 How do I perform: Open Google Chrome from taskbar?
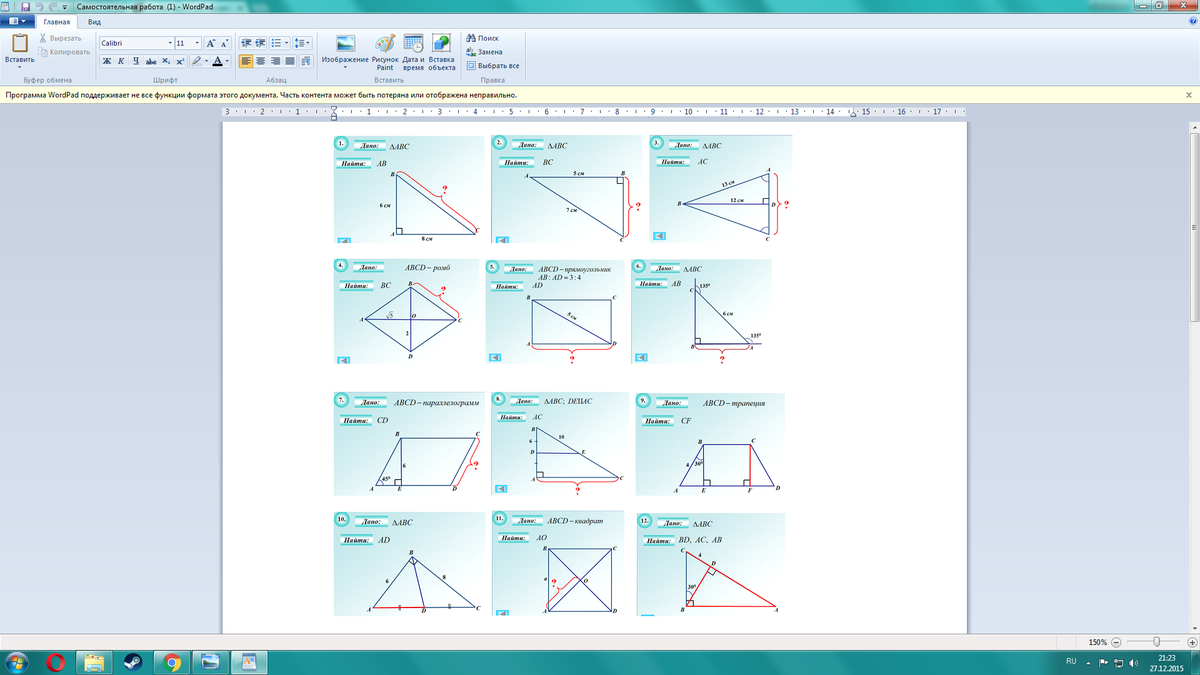point(172,661)
